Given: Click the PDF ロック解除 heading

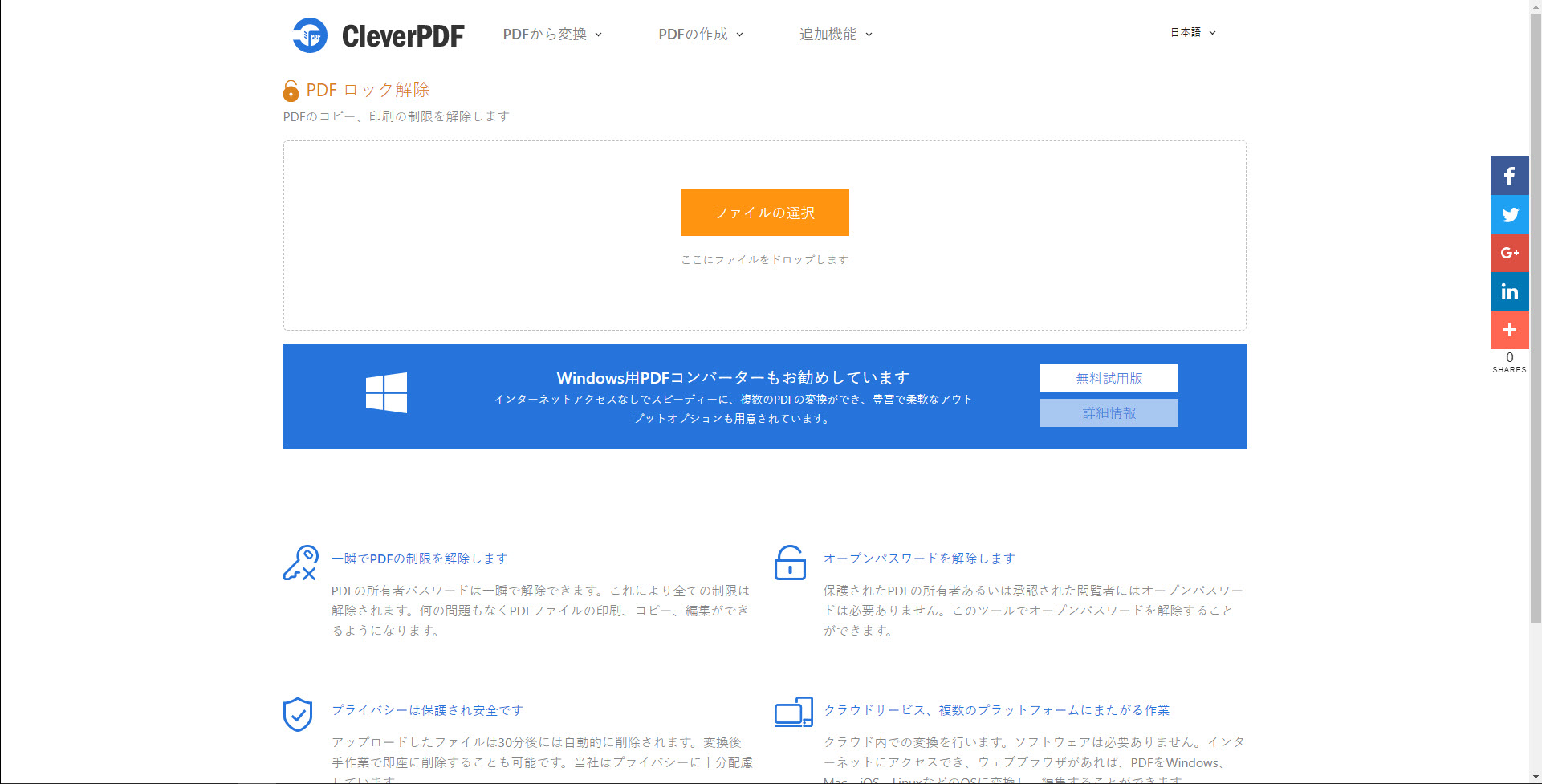Looking at the screenshot, I should tap(368, 90).
